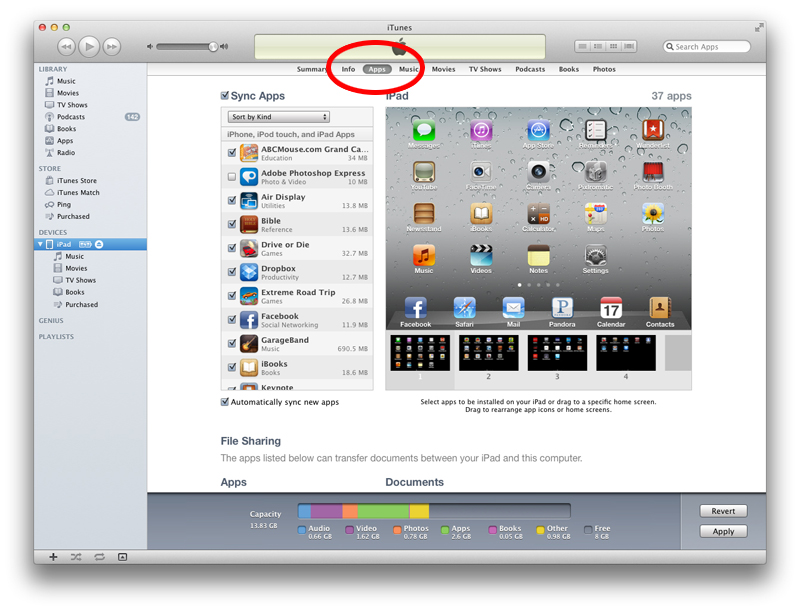Click the add playlist plus button
This screenshot has width=800, height=611.
click(53, 557)
